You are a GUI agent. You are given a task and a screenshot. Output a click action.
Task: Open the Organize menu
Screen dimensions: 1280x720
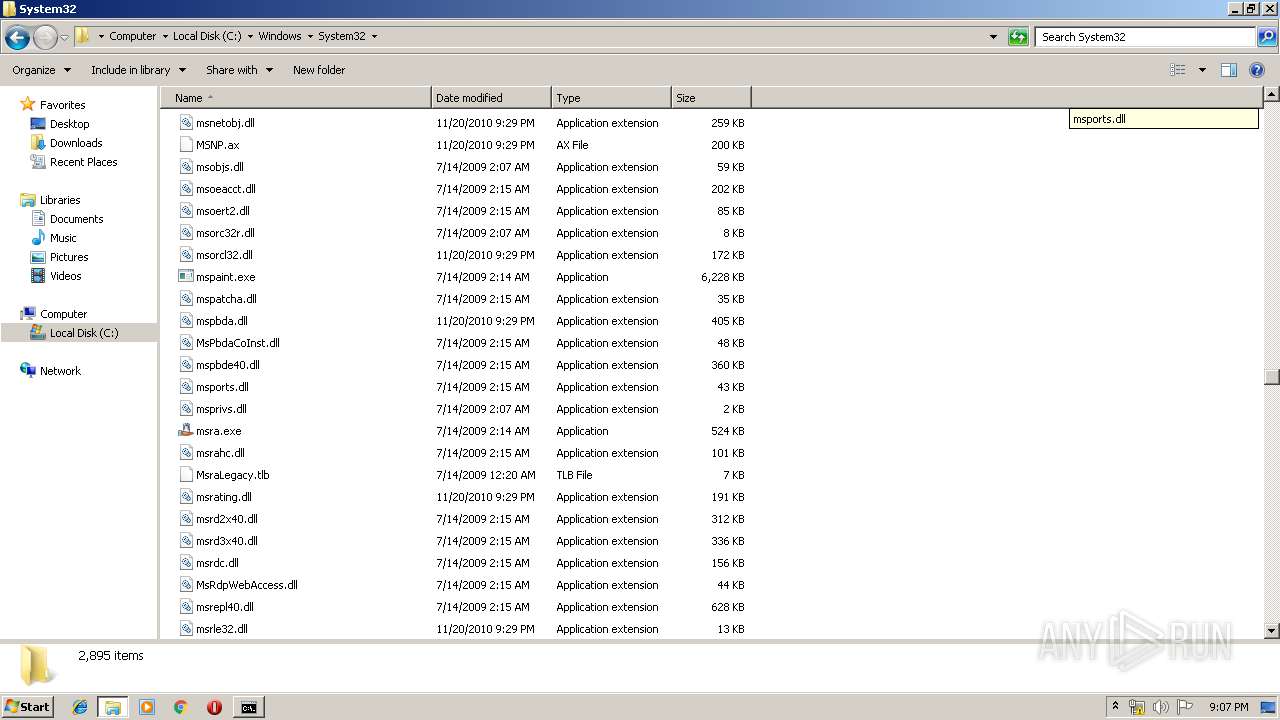[x=41, y=70]
